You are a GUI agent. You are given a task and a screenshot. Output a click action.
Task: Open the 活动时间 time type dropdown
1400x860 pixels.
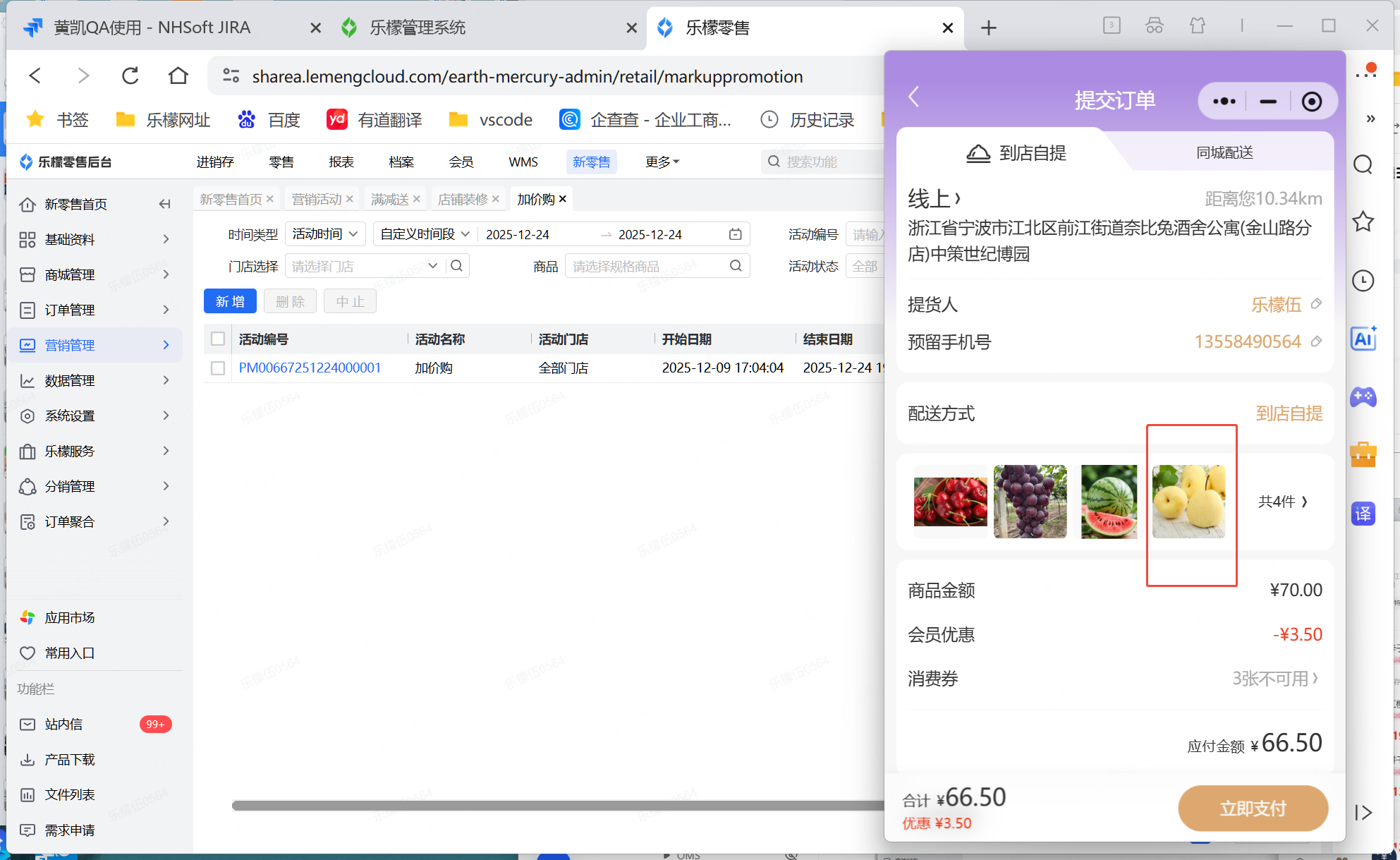coord(325,234)
